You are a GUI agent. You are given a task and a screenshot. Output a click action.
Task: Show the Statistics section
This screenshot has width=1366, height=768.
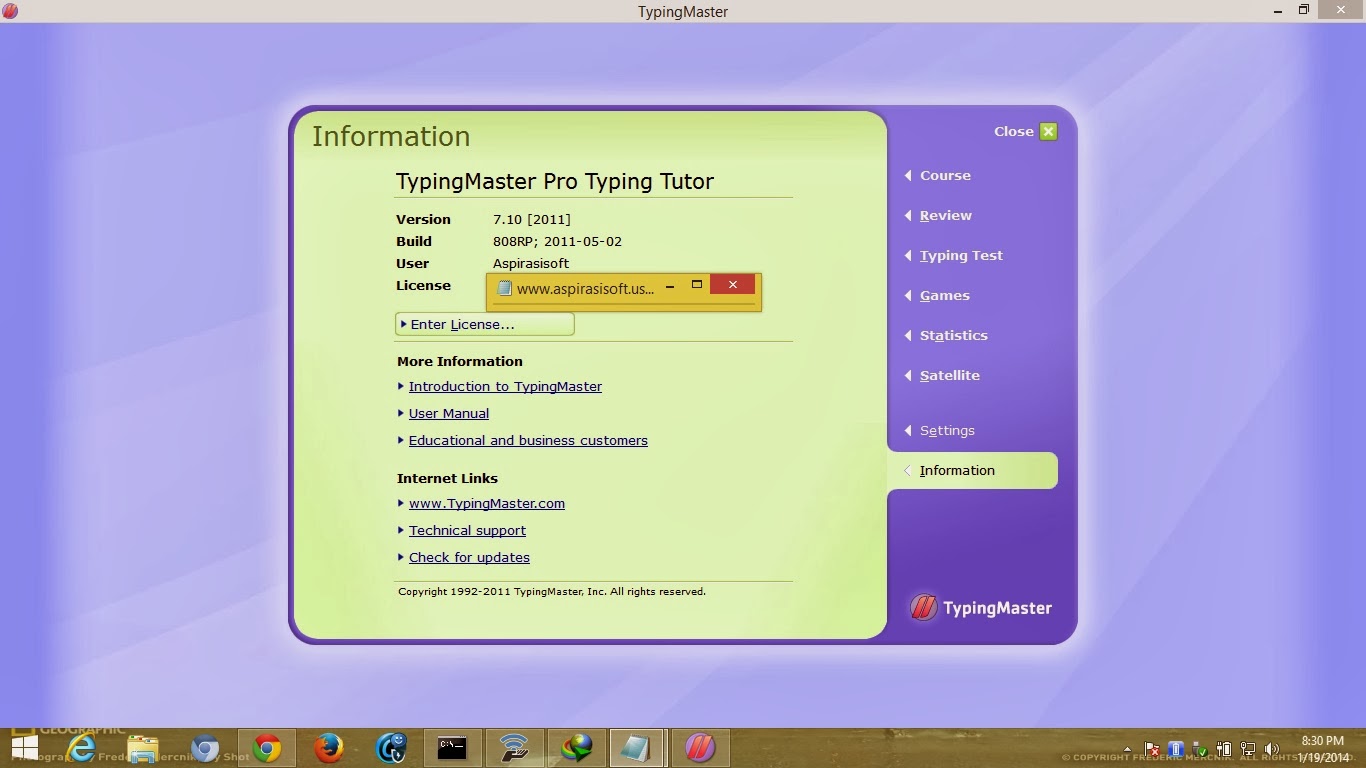pos(953,335)
